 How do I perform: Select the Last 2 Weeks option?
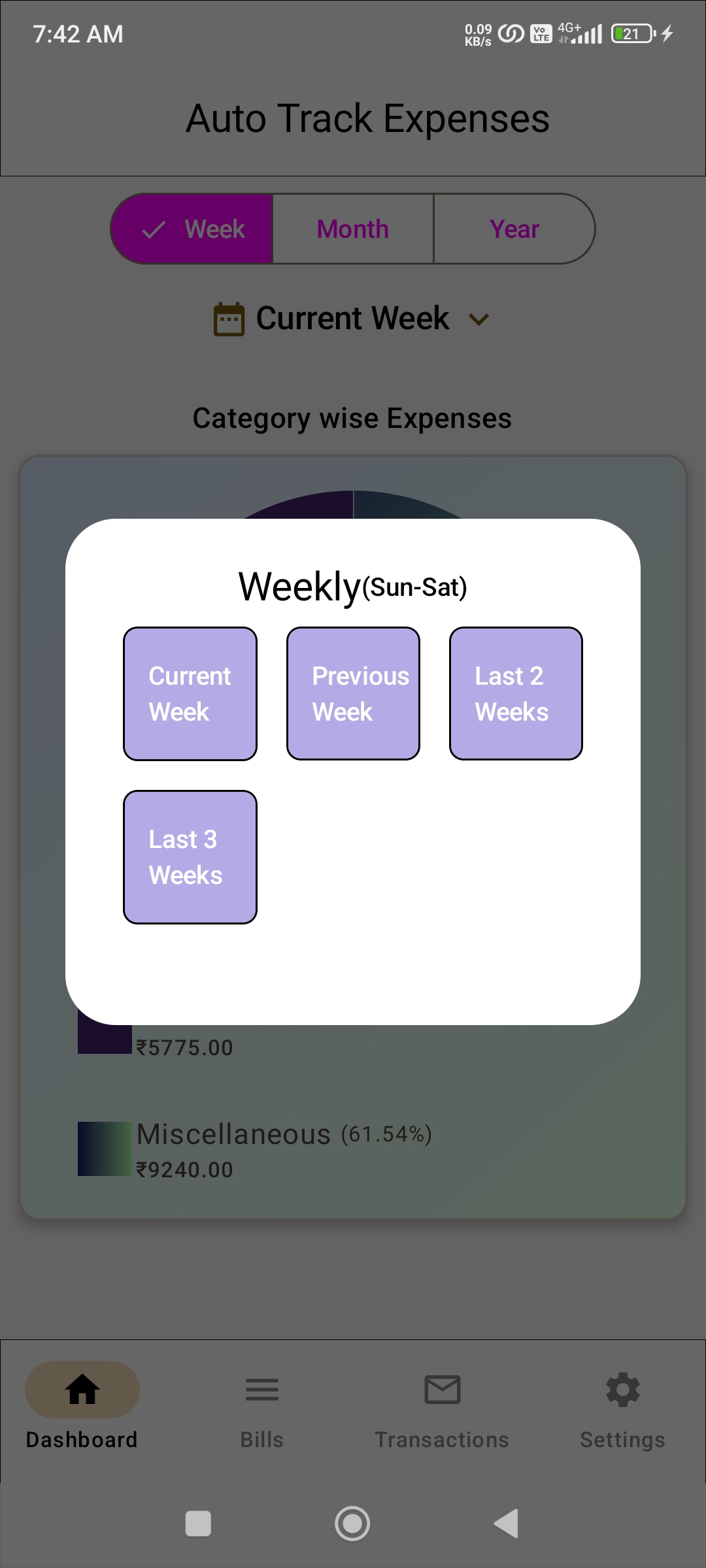click(x=516, y=694)
